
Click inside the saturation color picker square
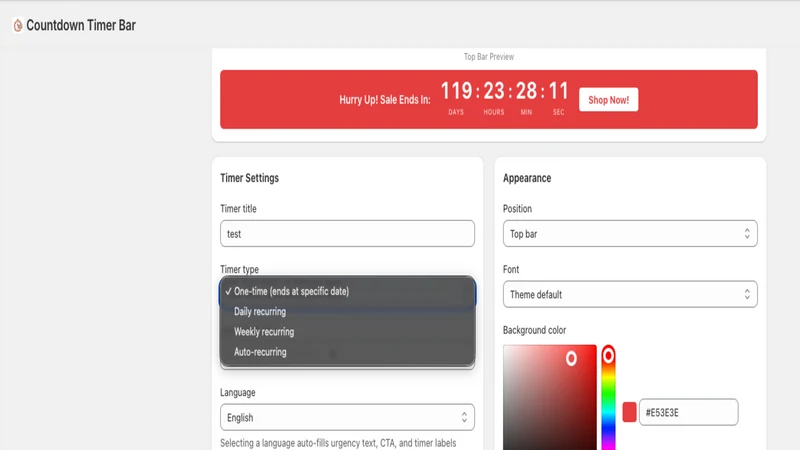pyautogui.click(x=549, y=398)
